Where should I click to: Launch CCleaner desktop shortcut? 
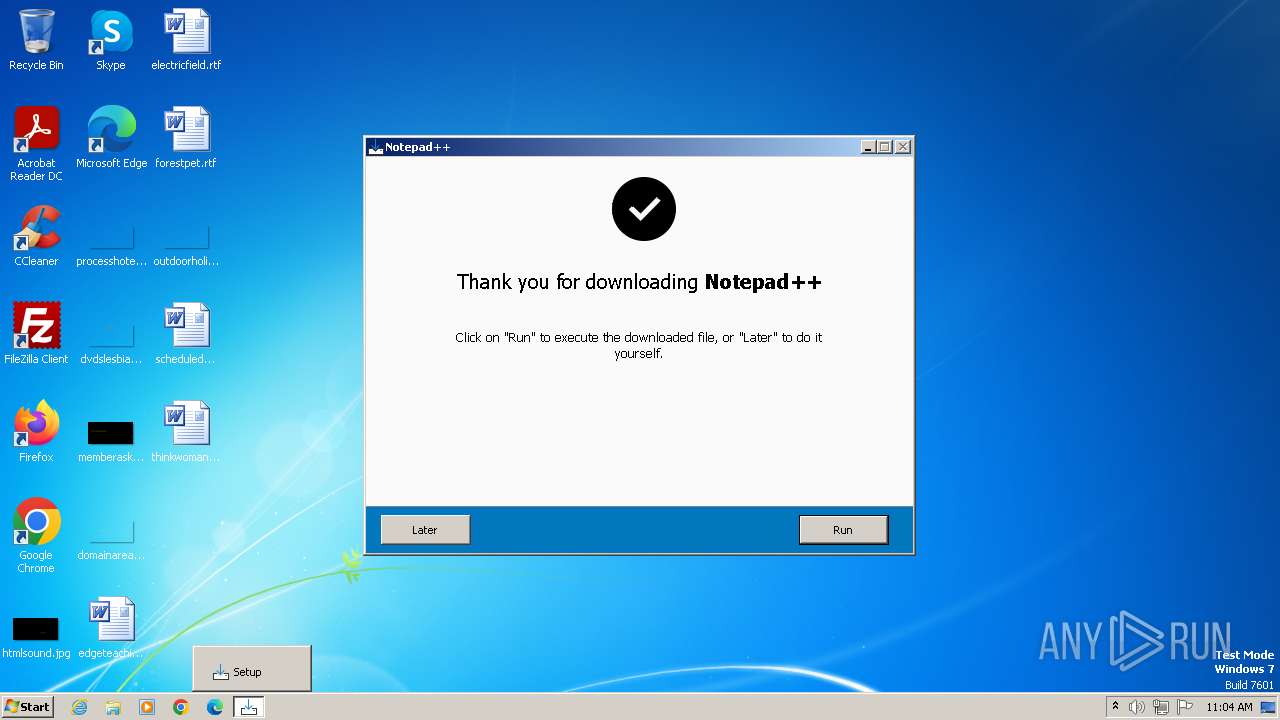point(36,236)
